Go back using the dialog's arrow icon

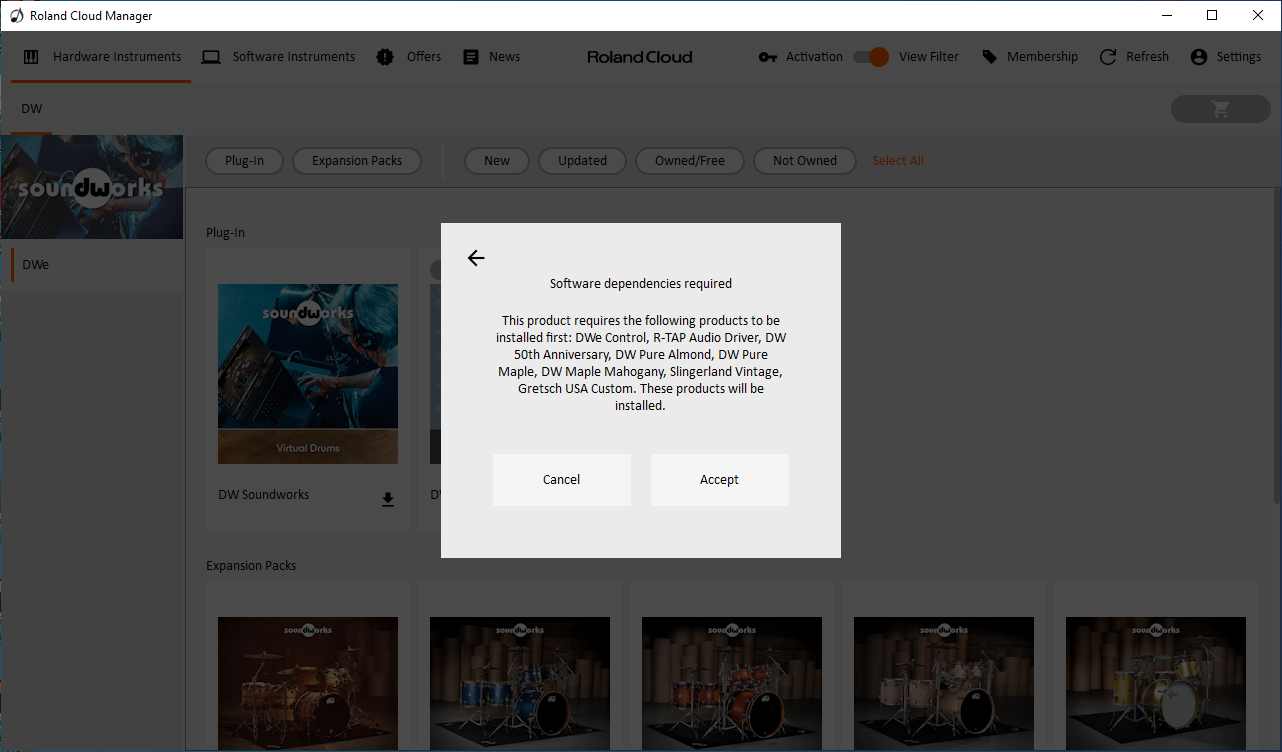point(476,258)
